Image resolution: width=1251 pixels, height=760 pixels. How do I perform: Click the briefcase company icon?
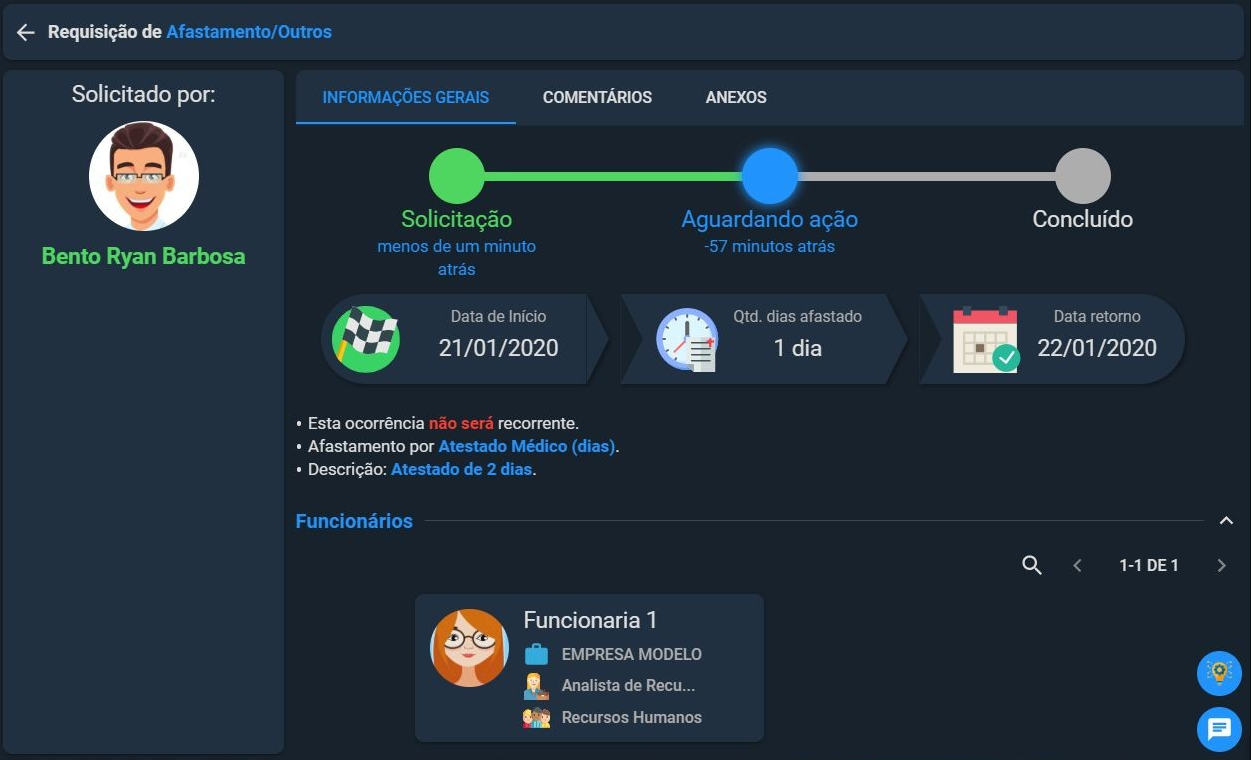pyautogui.click(x=537, y=655)
